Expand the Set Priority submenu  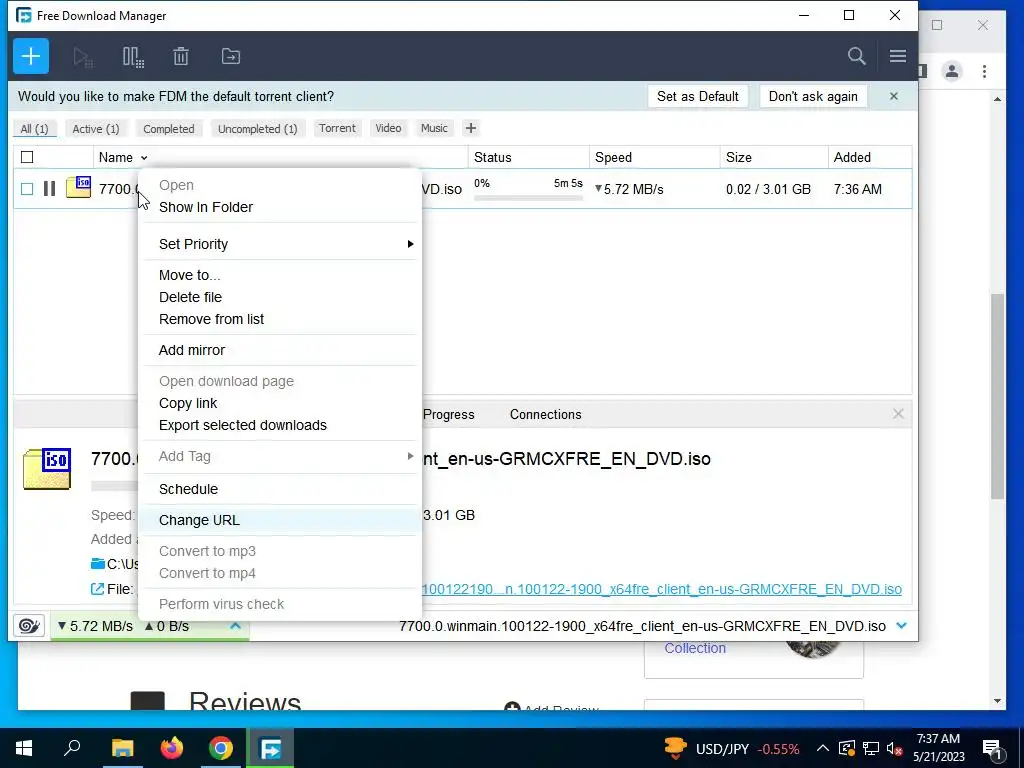click(x=280, y=244)
